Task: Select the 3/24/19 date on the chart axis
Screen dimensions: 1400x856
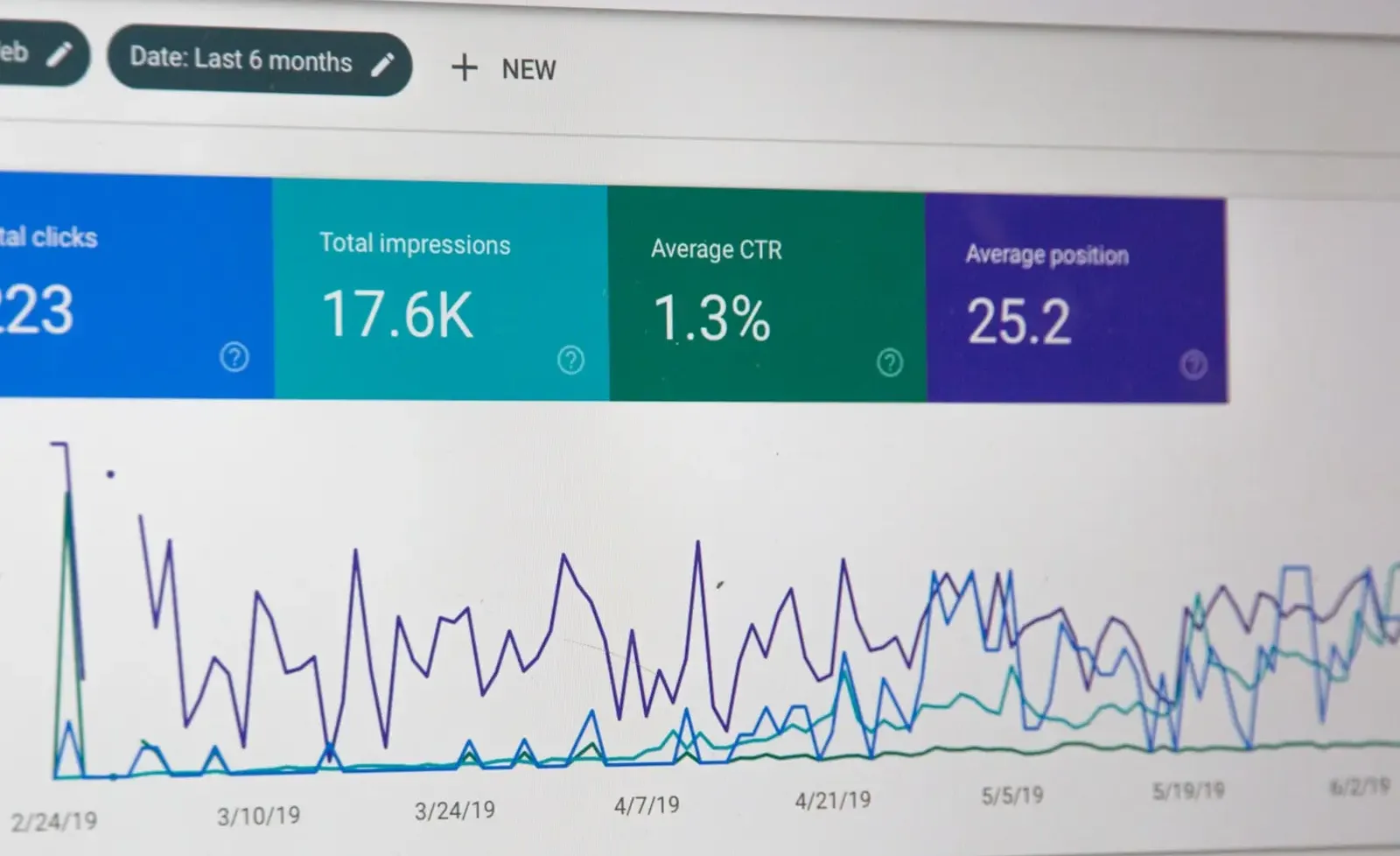Action: (454, 810)
